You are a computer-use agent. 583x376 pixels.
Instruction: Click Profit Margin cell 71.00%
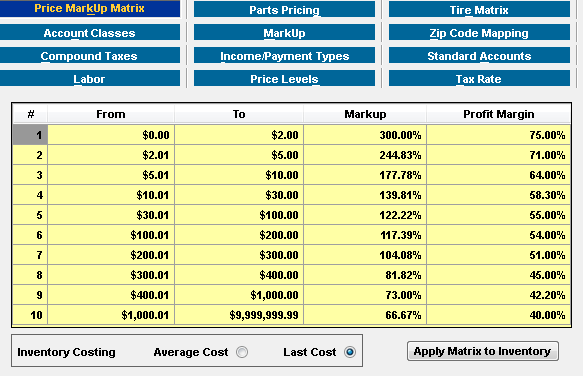point(499,155)
